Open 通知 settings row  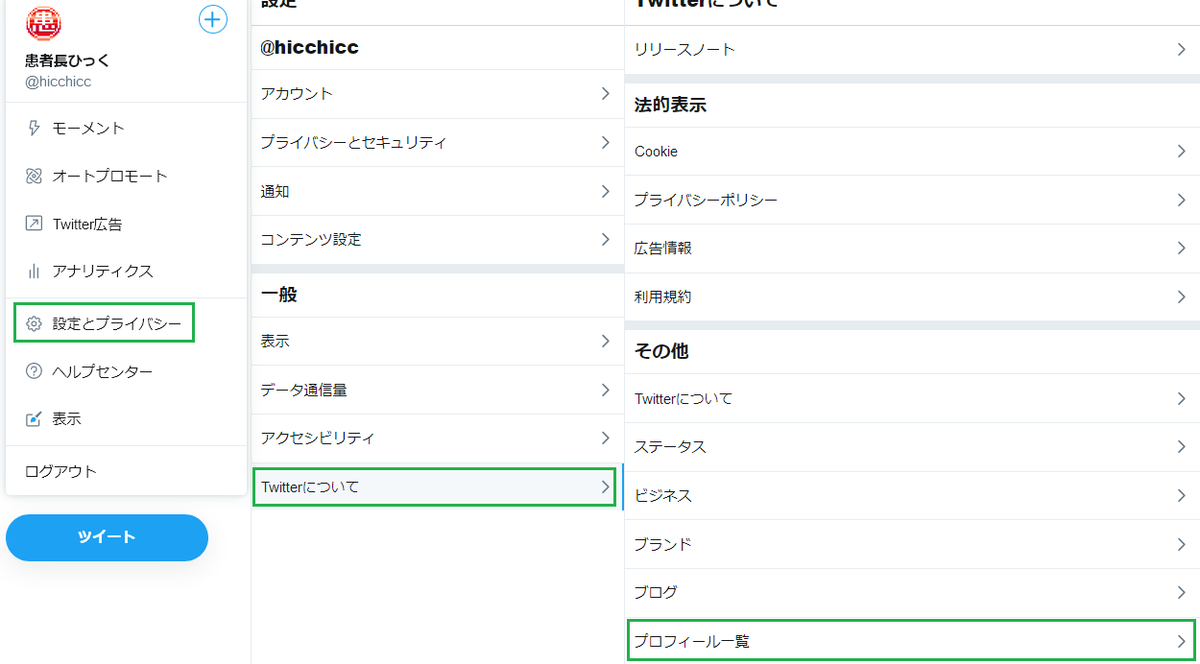437,191
